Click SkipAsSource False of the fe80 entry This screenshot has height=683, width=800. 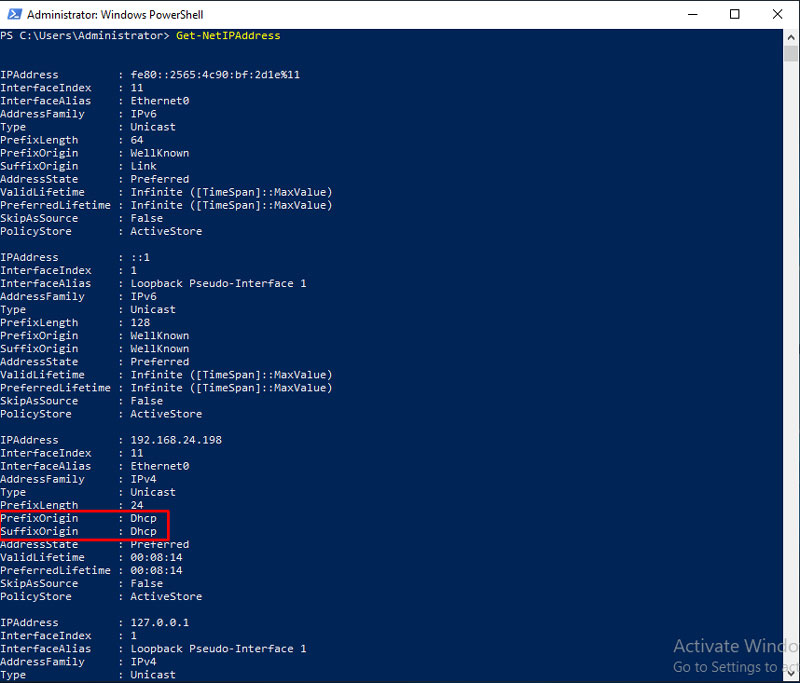coord(147,218)
